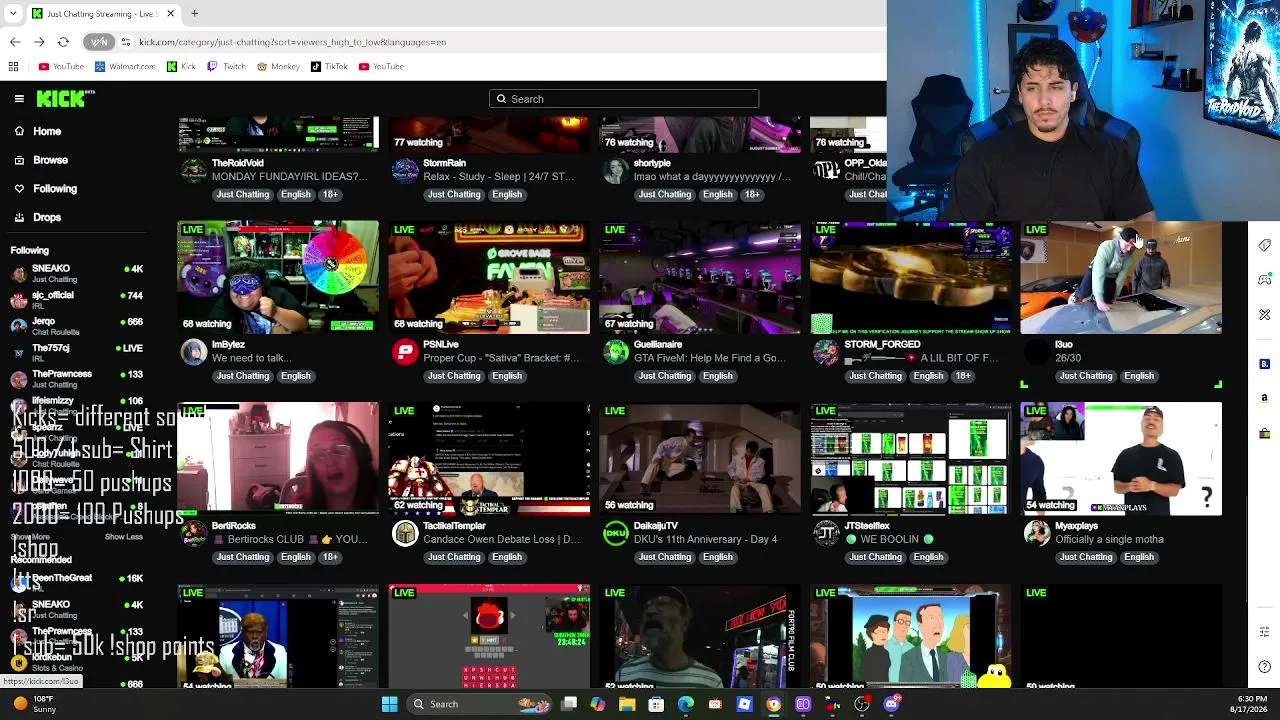
Task: Click Just Chatting tag under DaikaijuTV
Action: (665, 557)
